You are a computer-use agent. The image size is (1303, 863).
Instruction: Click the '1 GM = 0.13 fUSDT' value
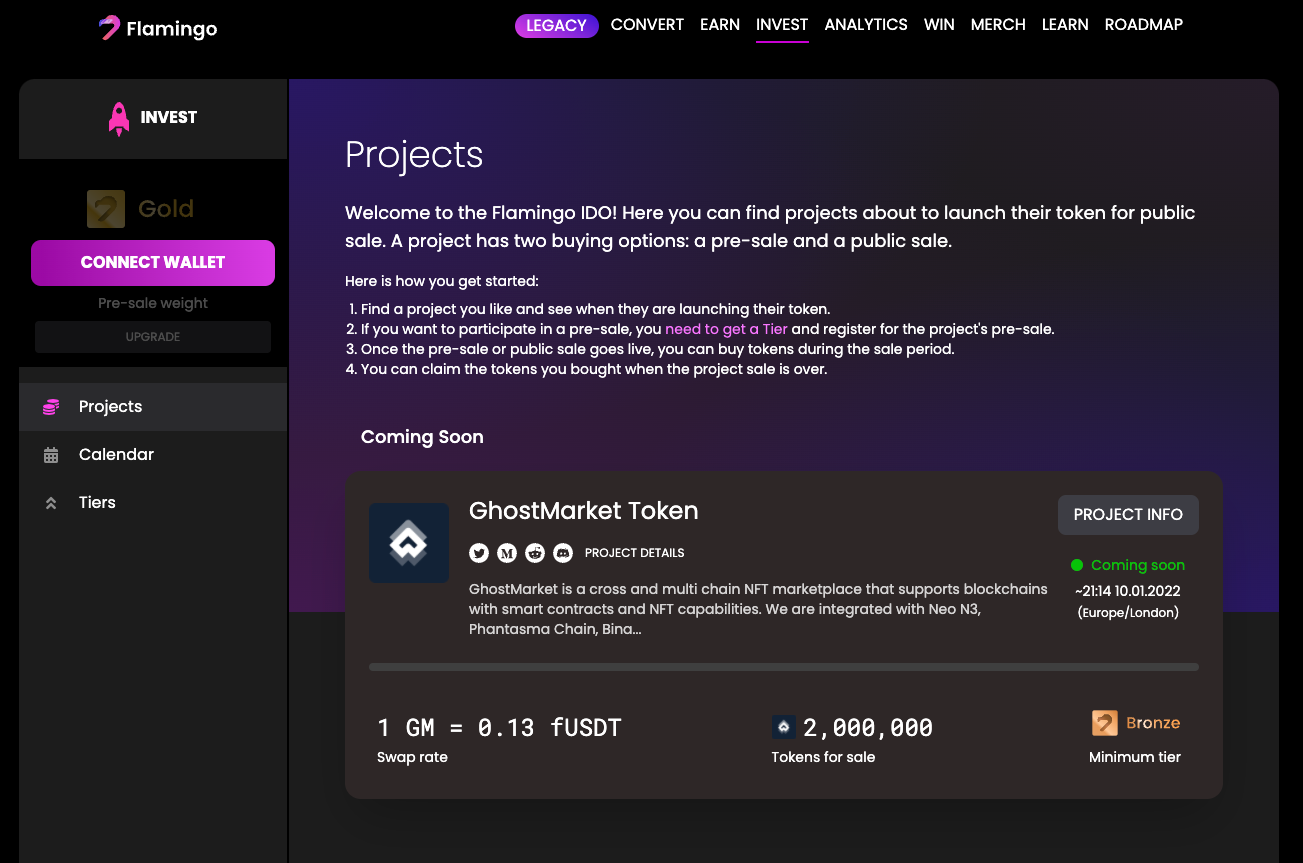pos(499,728)
